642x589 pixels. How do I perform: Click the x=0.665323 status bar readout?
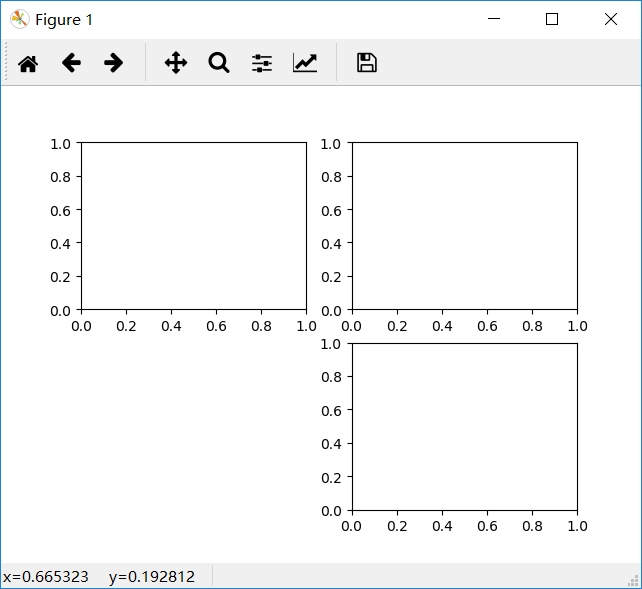[45, 577]
